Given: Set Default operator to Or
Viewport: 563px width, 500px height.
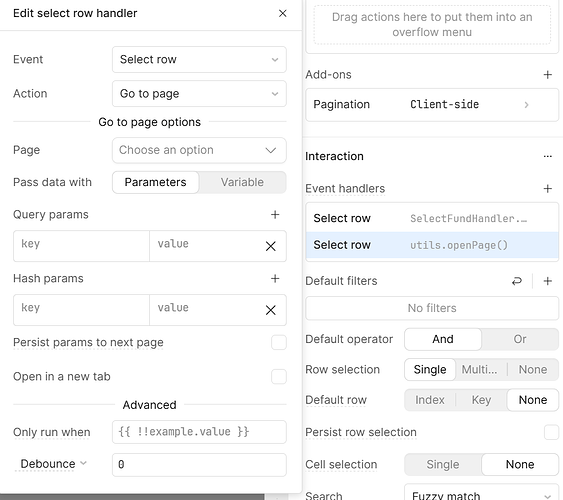Looking at the screenshot, I should pyautogui.click(x=520, y=339).
